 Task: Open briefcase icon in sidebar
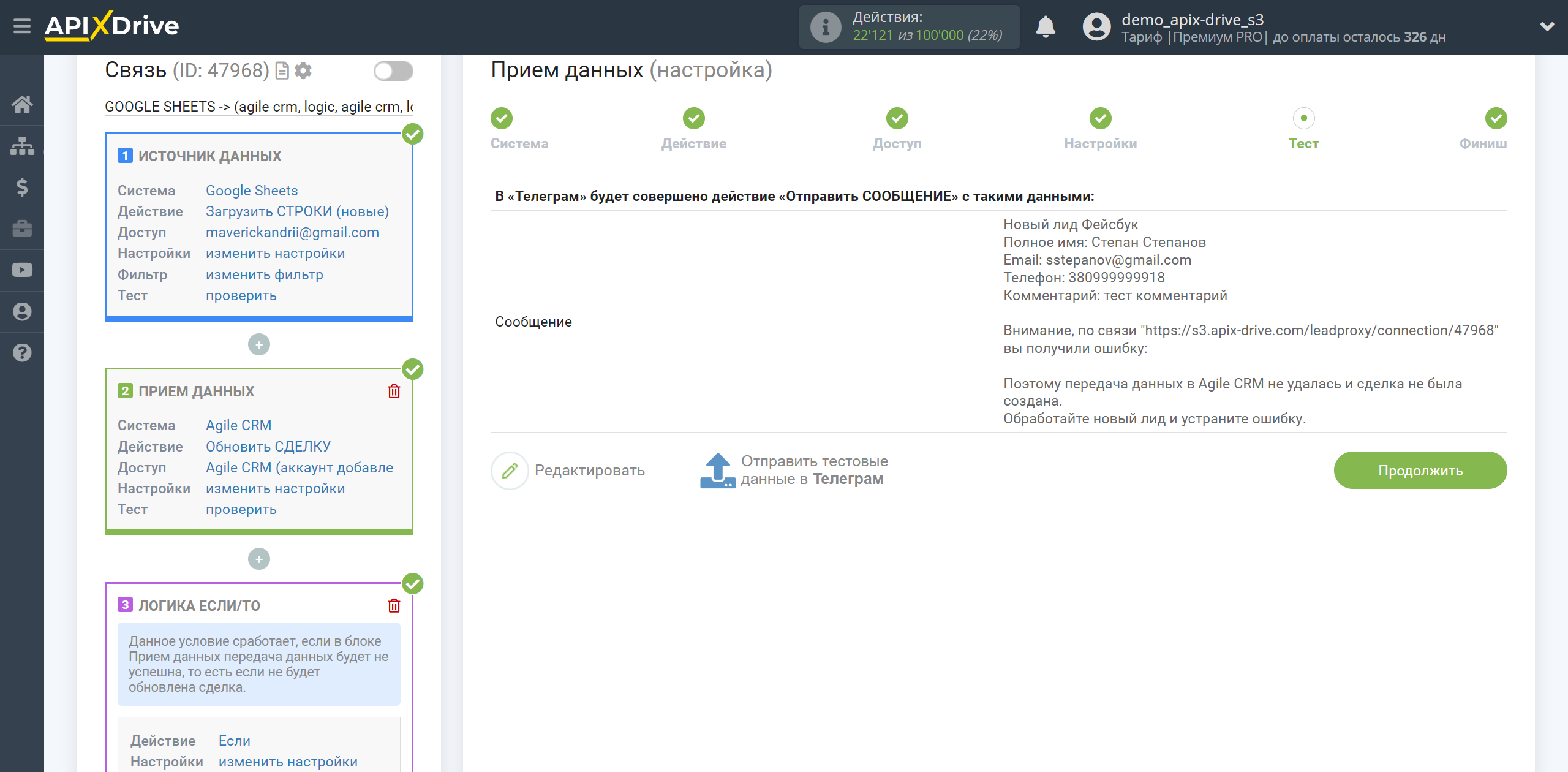coord(22,229)
